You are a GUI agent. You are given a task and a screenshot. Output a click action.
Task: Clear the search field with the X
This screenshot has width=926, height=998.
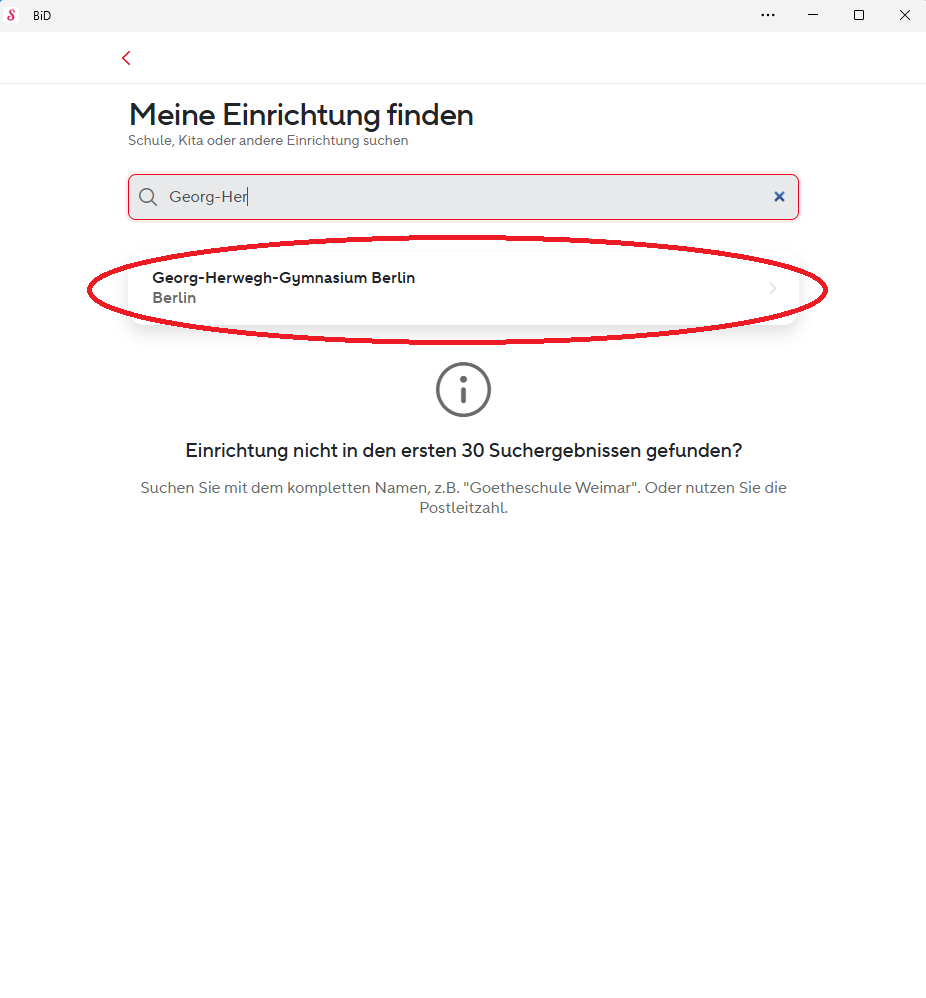pyautogui.click(x=779, y=197)
